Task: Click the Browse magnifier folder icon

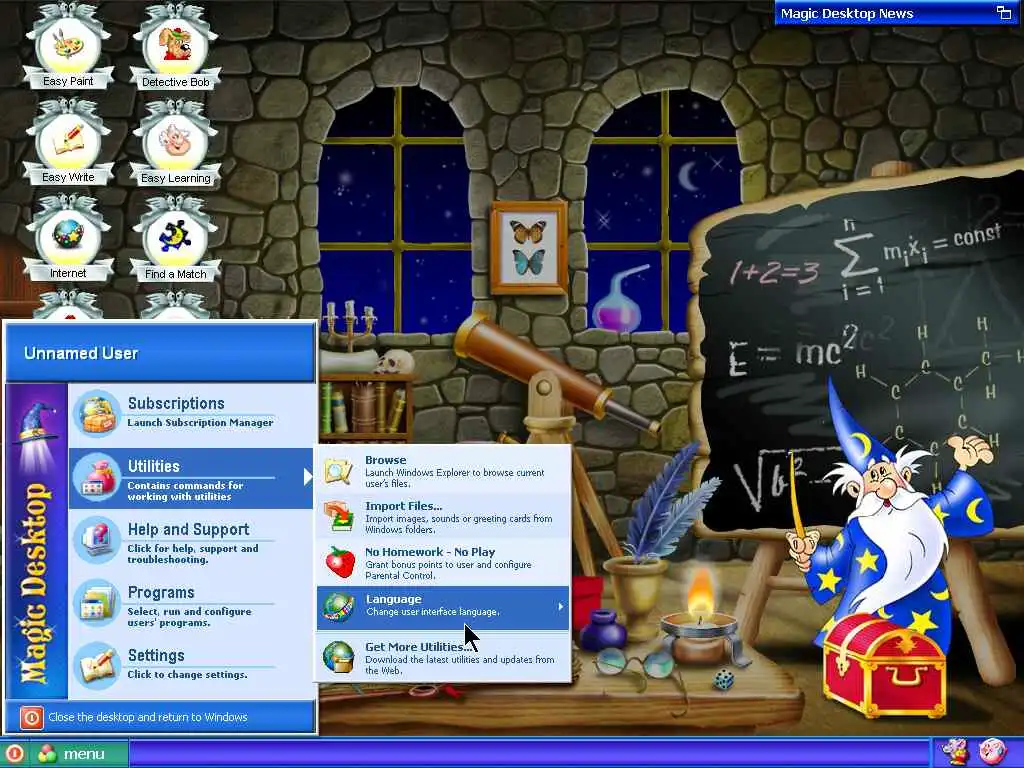Action: click(x=338, y=470)
